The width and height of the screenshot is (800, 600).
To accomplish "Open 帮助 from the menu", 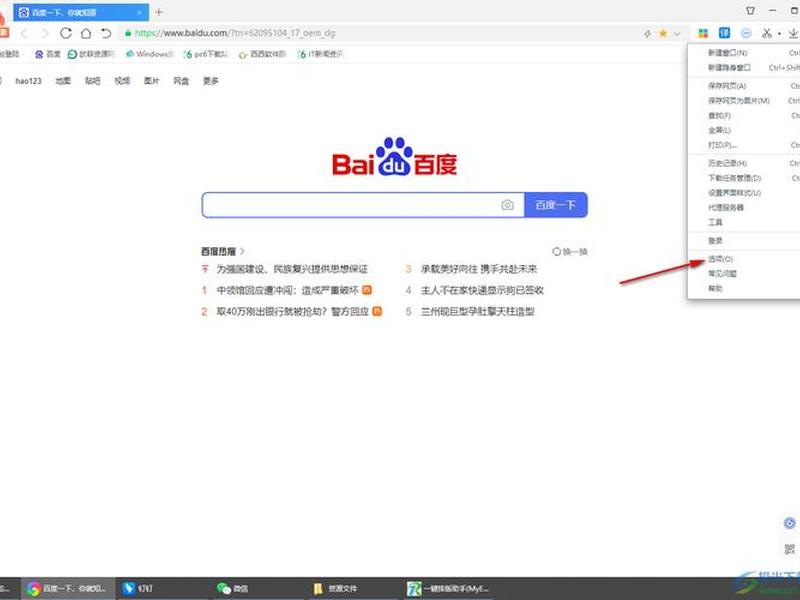I will coord(745,289).
